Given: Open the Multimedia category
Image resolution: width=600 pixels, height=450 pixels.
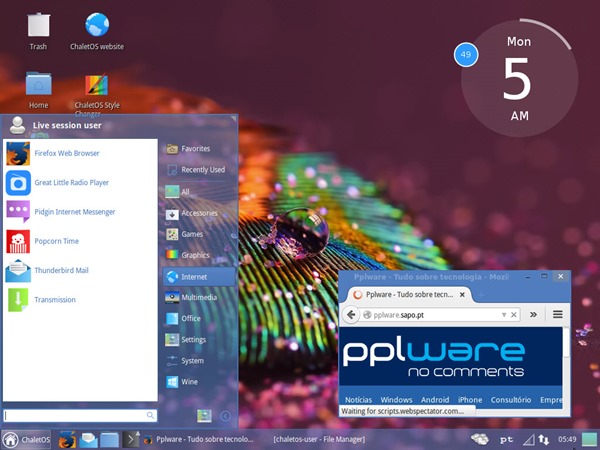Looking at the screenshot, I should (199, 297).
